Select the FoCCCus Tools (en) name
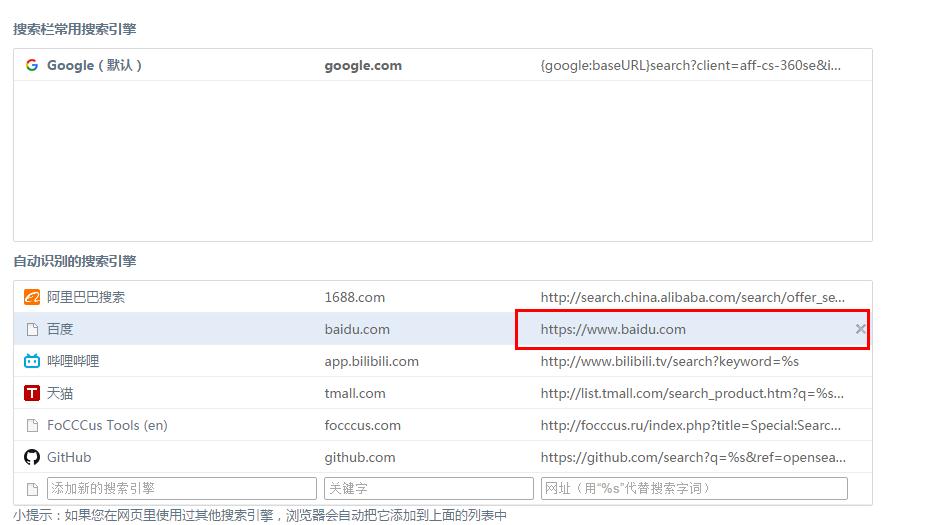This screenshot has width=943, height=525. 107,425
